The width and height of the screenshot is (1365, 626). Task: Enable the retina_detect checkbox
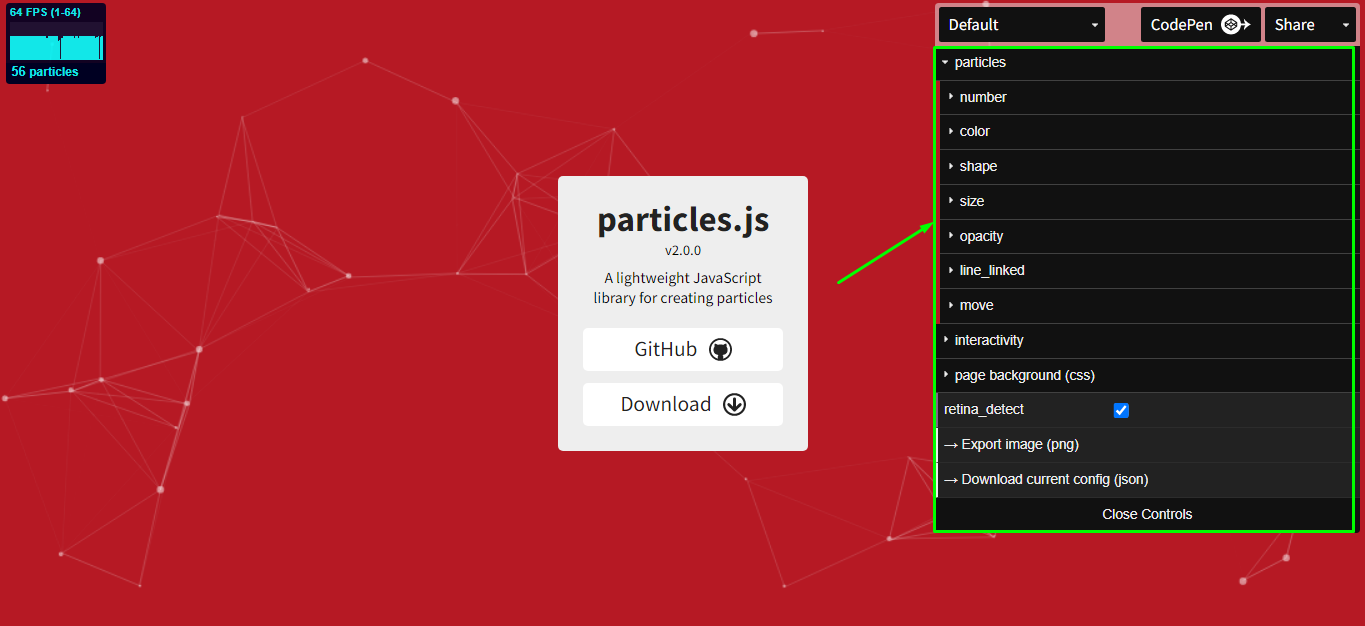coord(1121,410)
